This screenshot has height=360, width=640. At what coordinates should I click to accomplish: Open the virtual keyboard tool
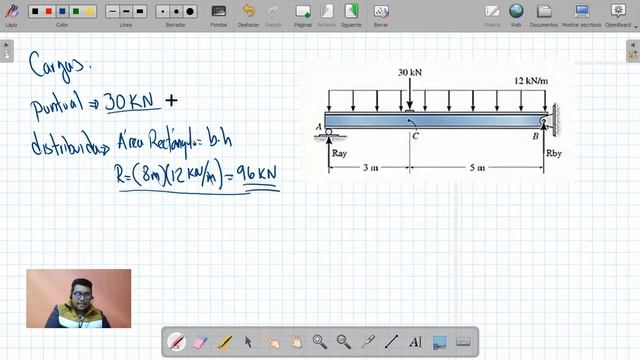tap(463, 342)
